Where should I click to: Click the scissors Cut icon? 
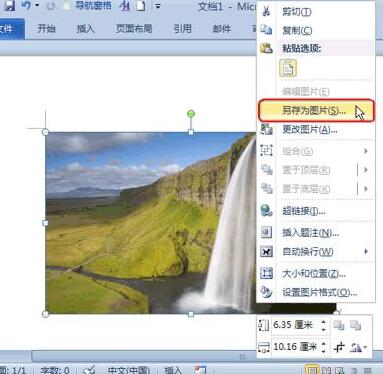coord(266,11)
